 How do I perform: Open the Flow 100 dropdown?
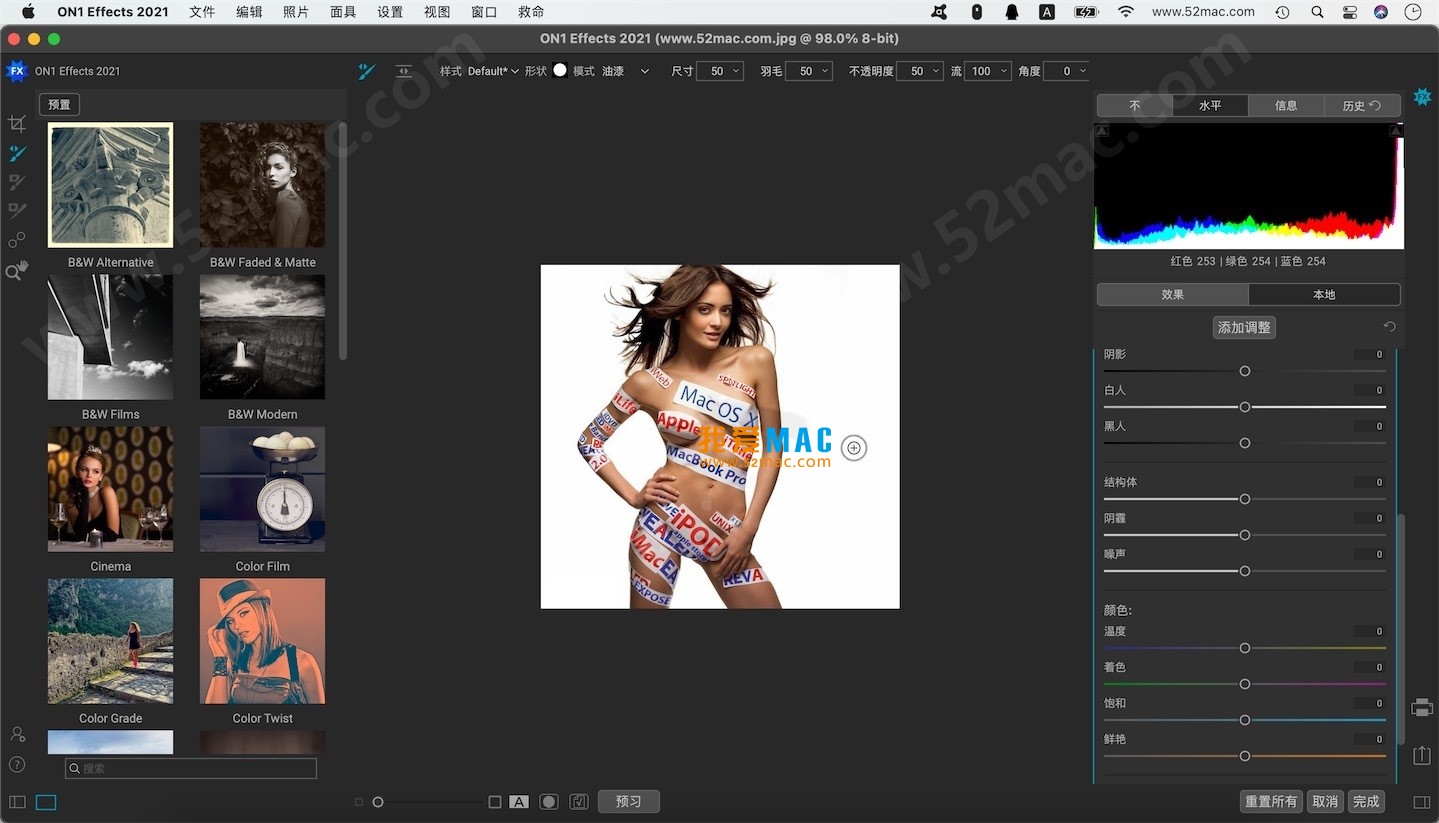coord(987,71)
